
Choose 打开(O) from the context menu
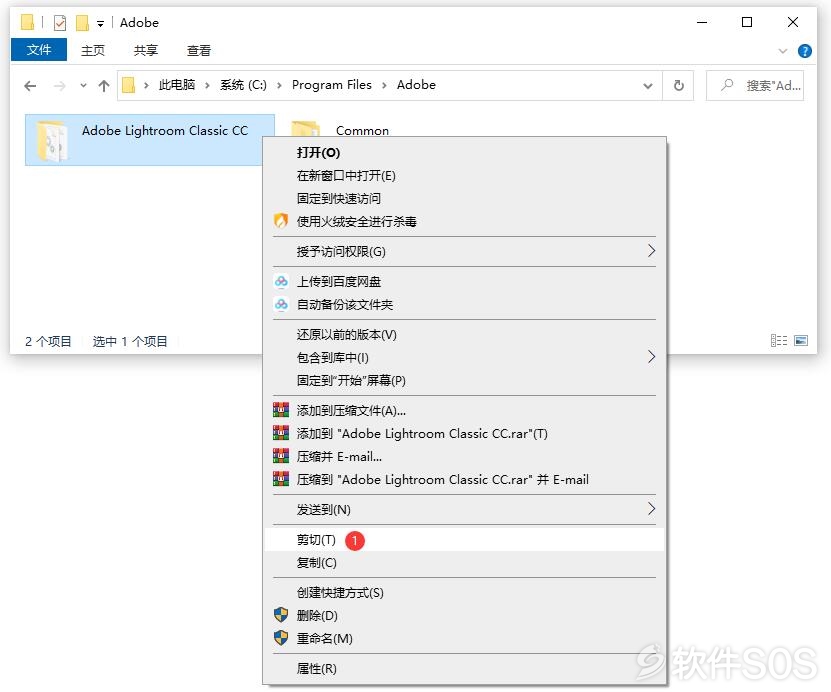click(x=464, y=153)
